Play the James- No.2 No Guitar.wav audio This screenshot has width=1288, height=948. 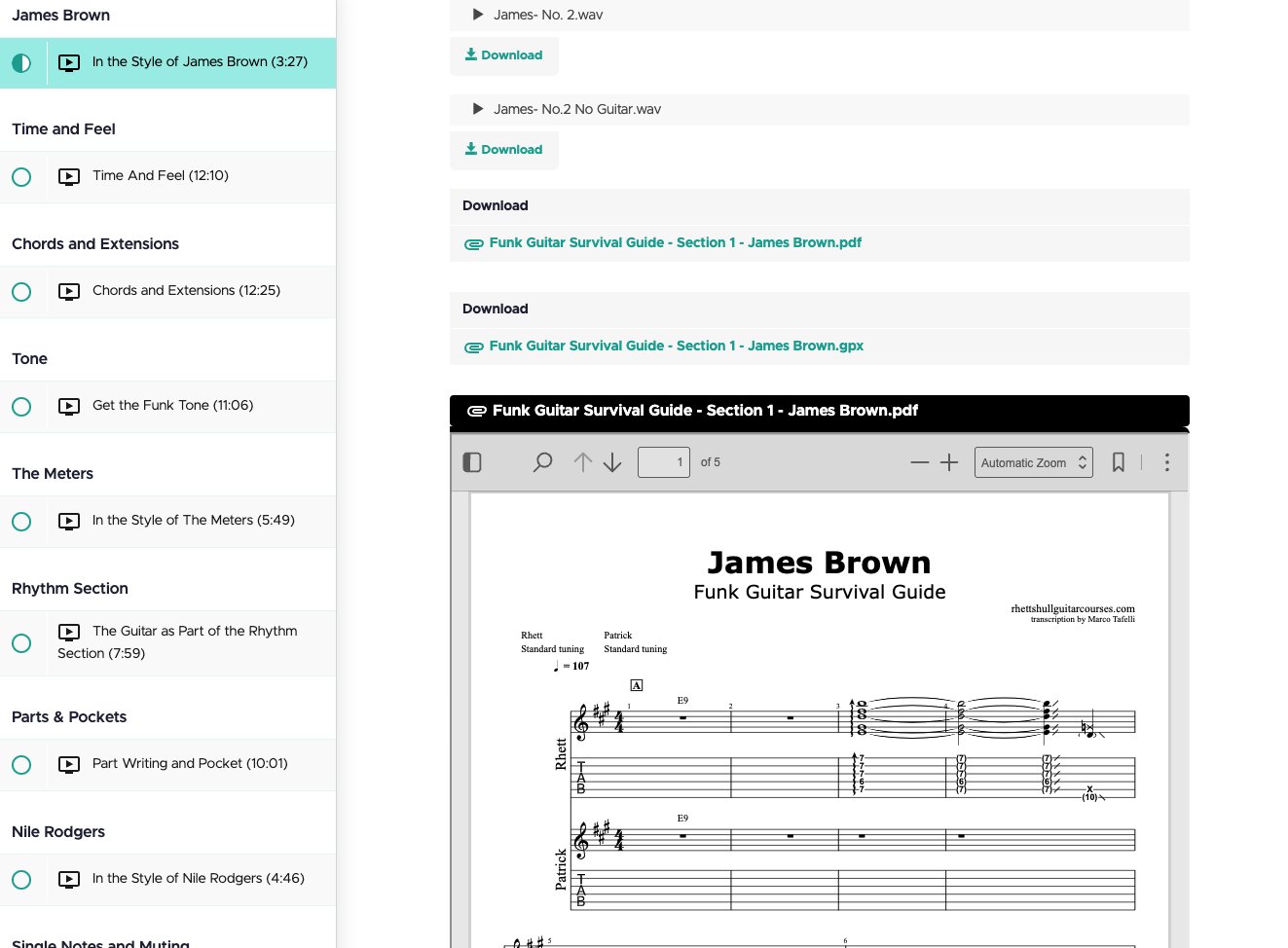pos(478,109)
